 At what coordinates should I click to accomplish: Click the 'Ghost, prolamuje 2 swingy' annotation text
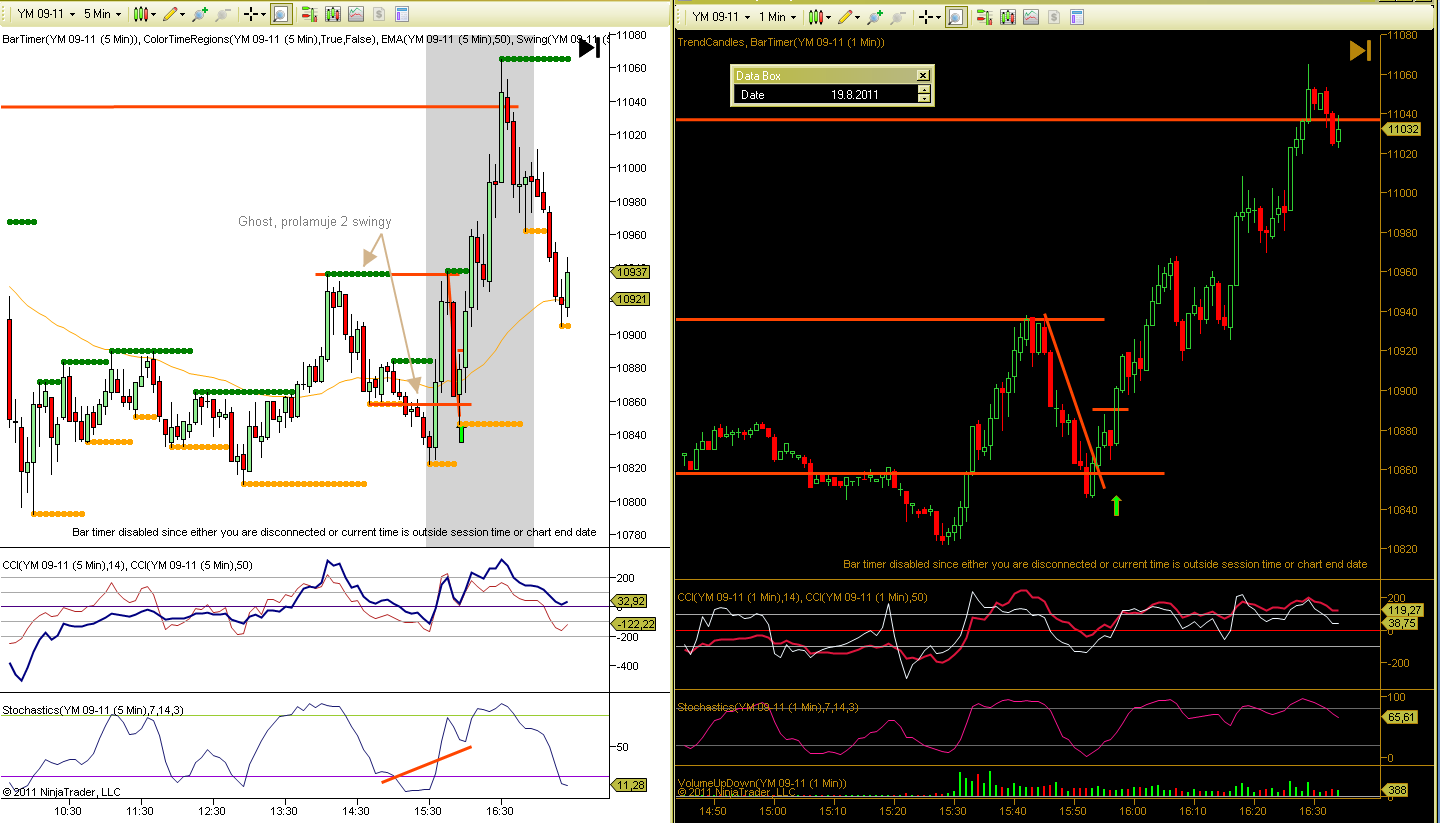point(315,221)
